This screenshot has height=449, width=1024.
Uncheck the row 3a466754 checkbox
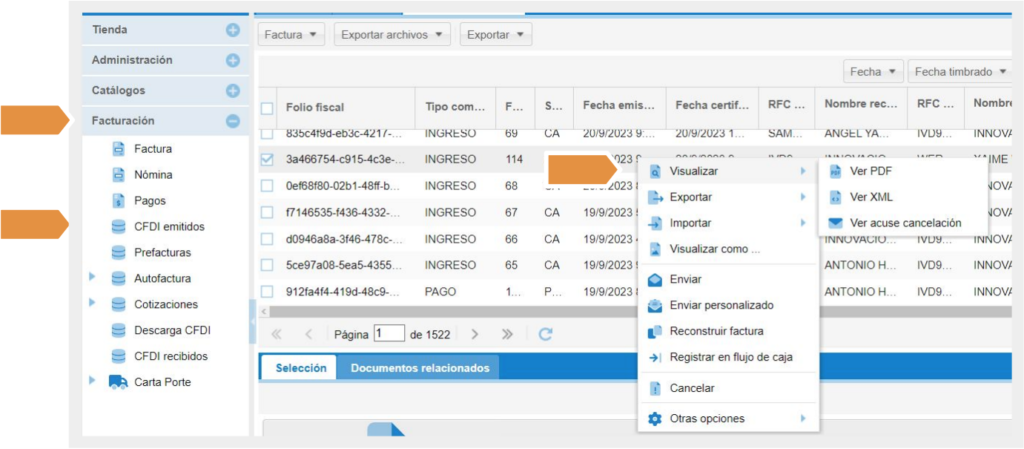pos(267,158)
